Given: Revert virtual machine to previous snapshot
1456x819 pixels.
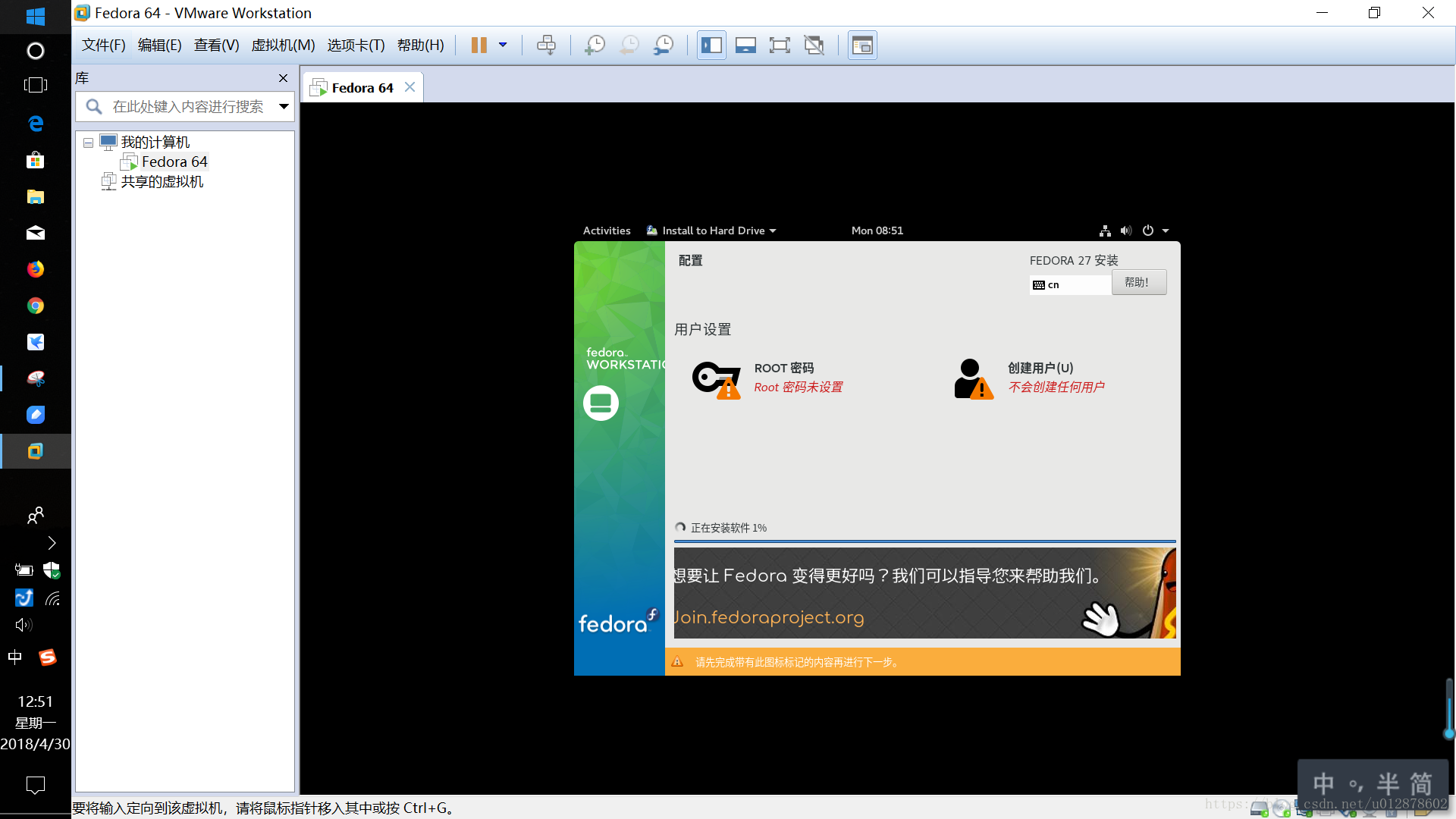Looking at the screenshot, I should pos(629,45).
